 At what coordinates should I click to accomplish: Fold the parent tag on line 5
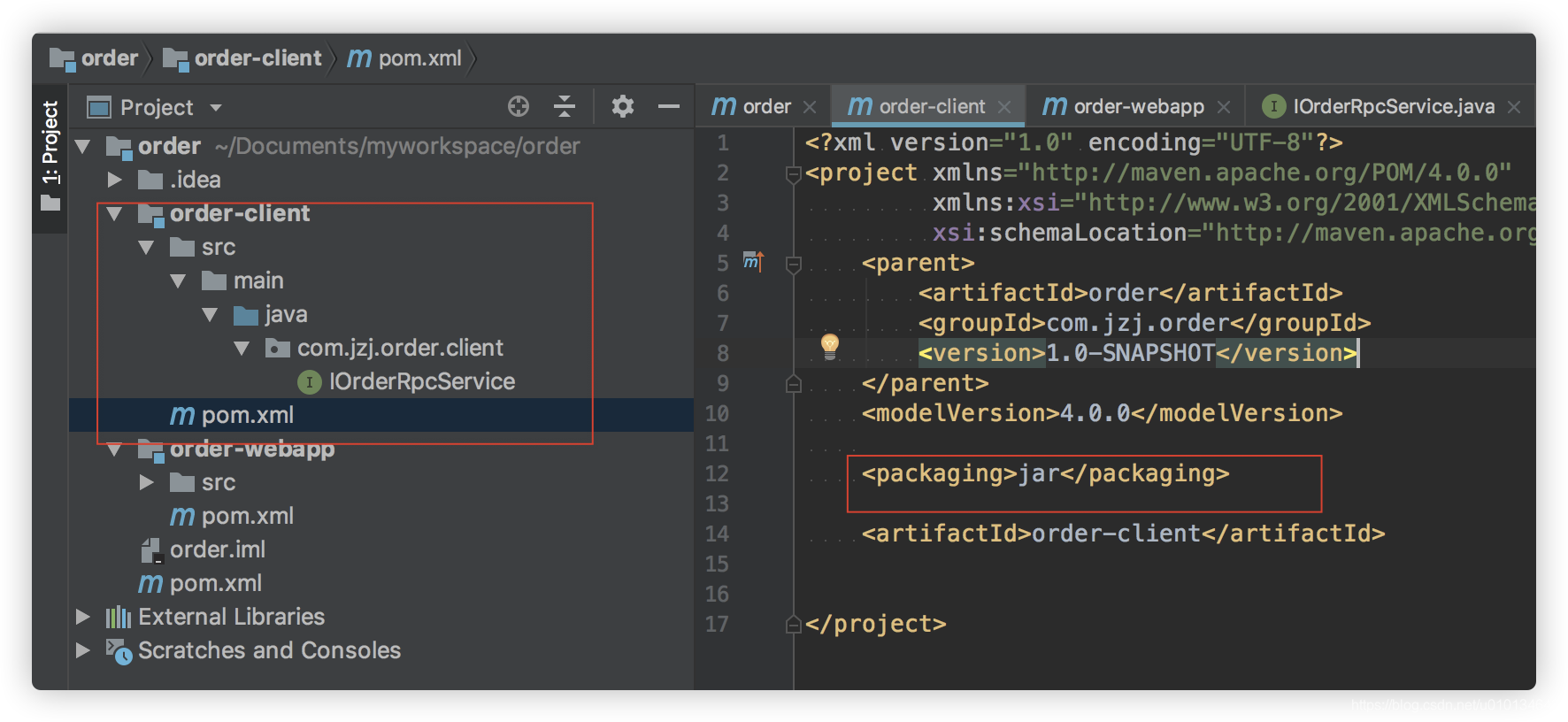tap(794, 264)
